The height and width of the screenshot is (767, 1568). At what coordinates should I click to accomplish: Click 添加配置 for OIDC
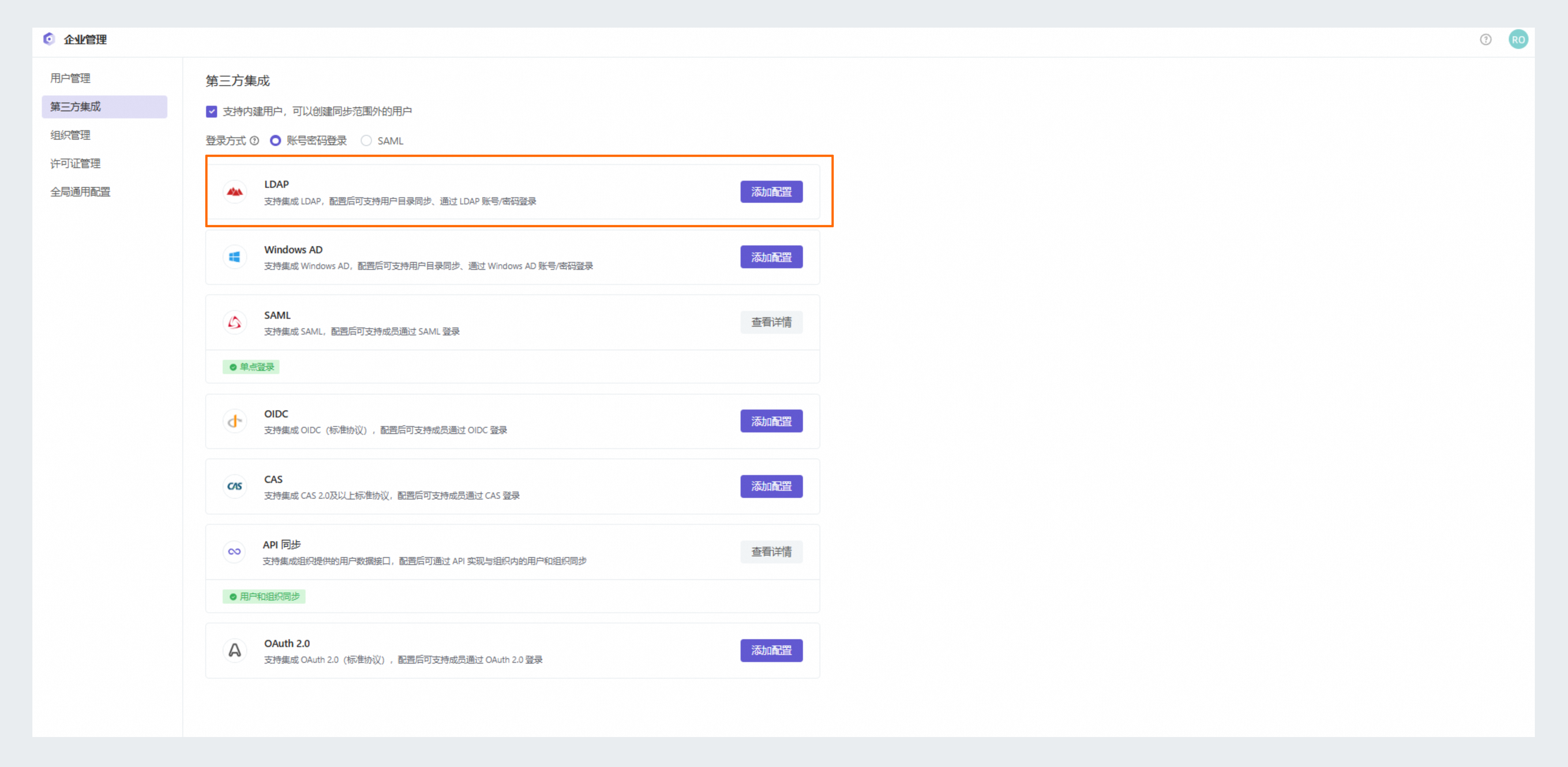[771, 421]
